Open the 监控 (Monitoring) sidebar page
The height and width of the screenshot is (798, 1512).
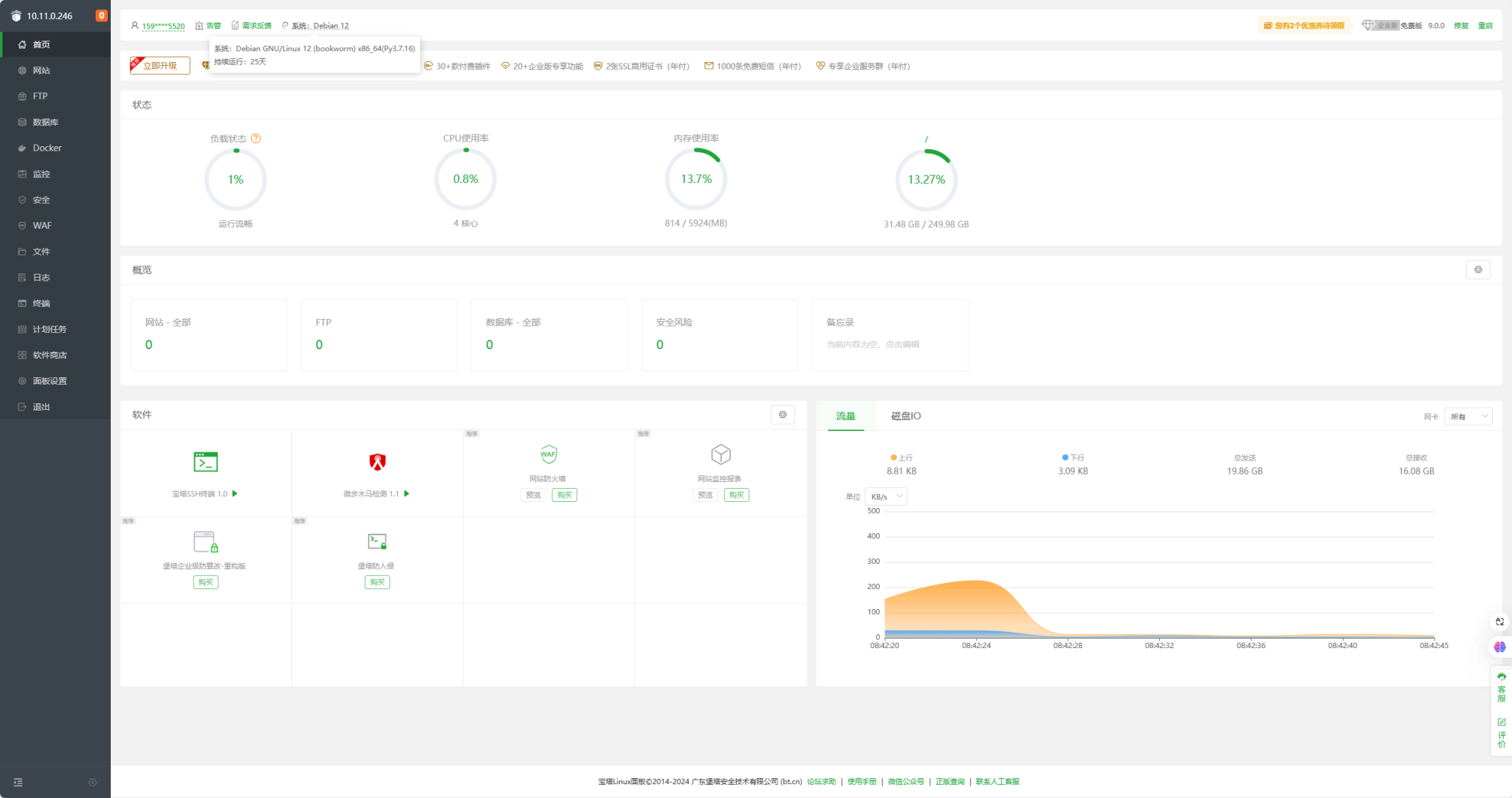40,173
